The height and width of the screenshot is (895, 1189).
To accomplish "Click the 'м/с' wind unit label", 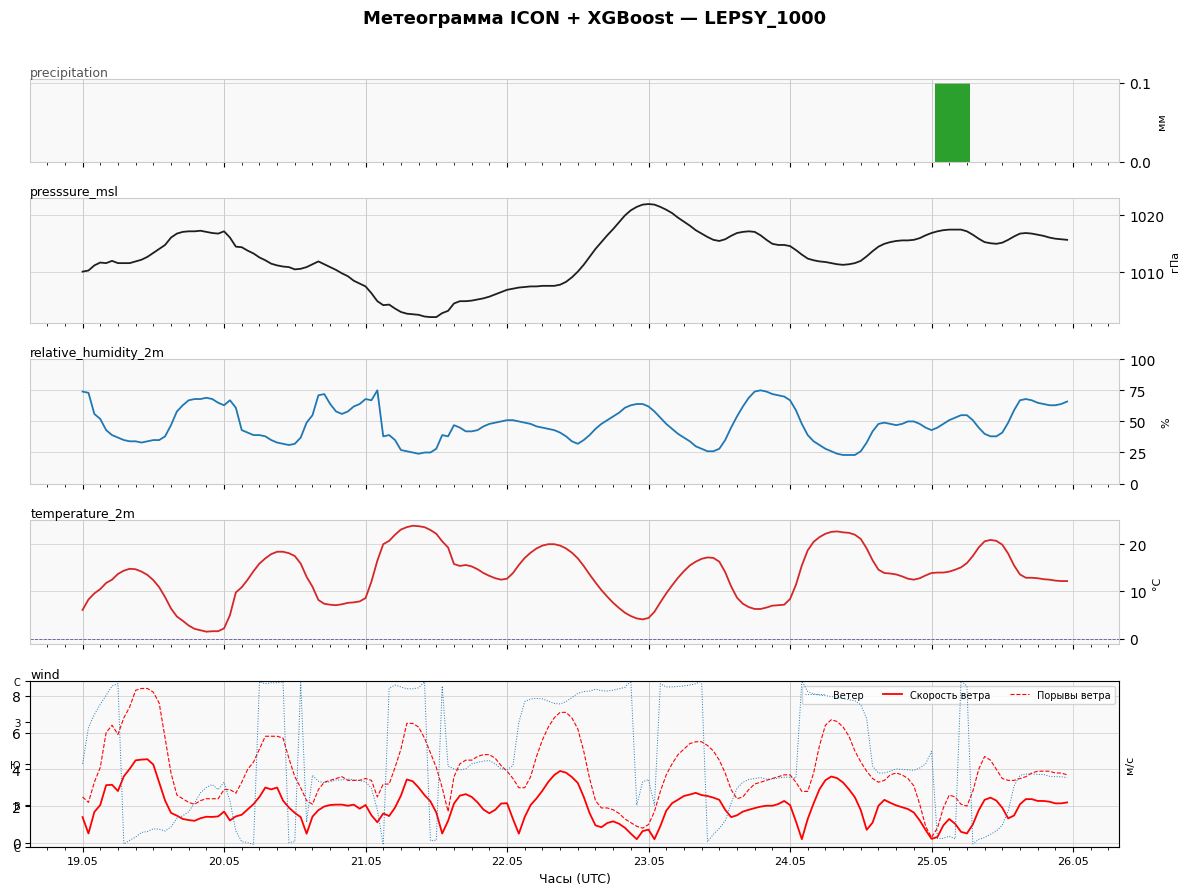I will coord(1130,765).
